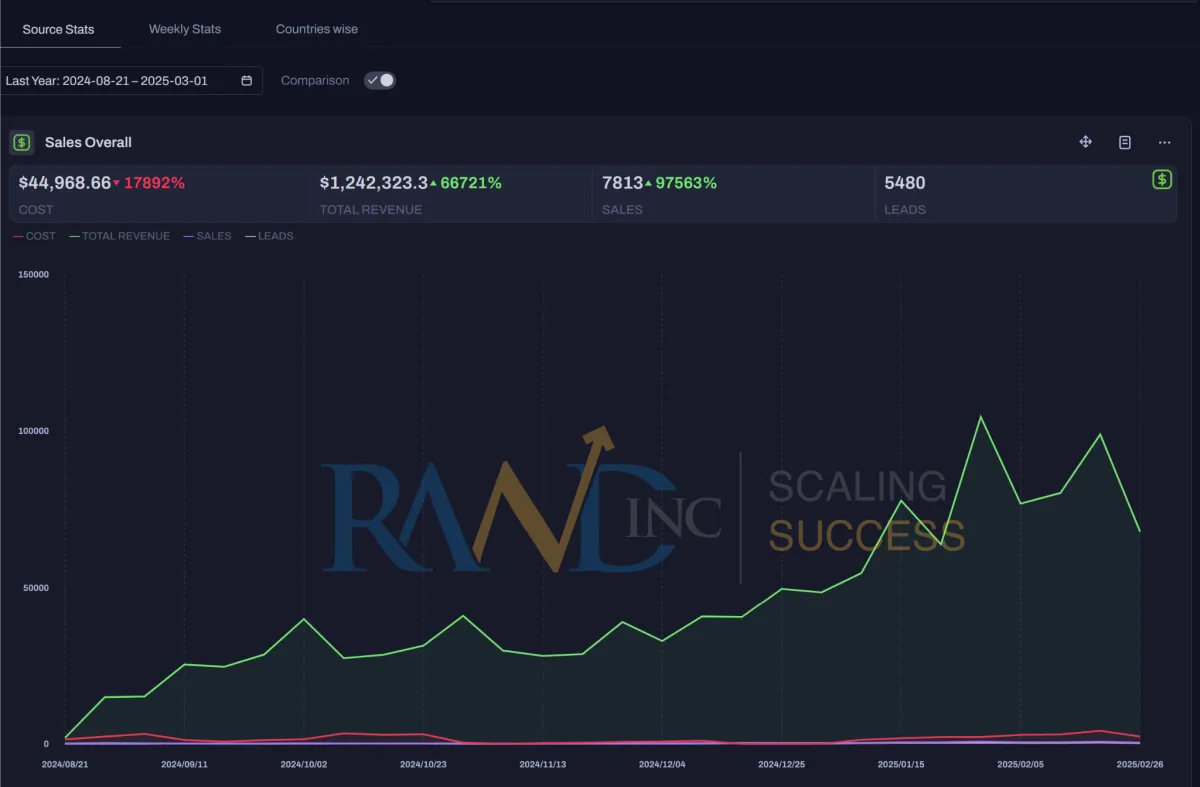Switch to the Countries wise tab

click(317, 29)
